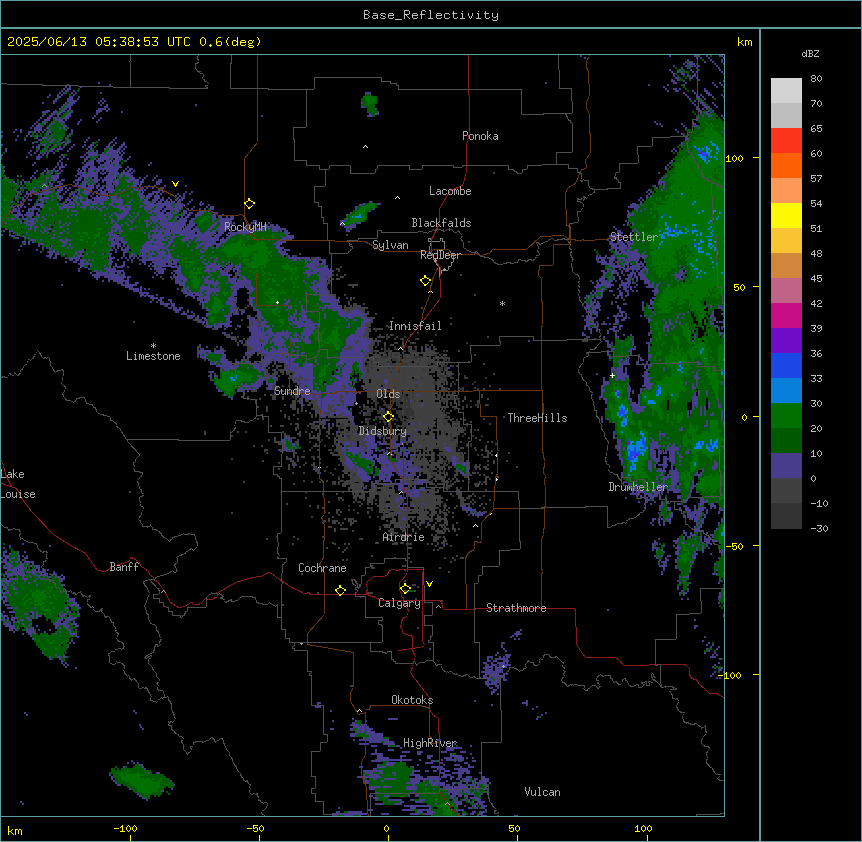The image size is (862, 842).
Task: Select the HighRiver town label
Action: [x=430, y=743]
